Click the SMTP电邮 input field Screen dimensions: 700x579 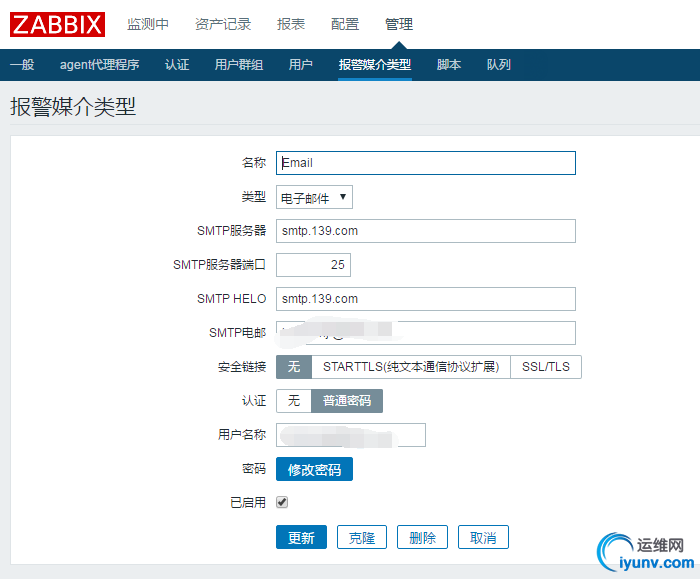tap(426, 333)
